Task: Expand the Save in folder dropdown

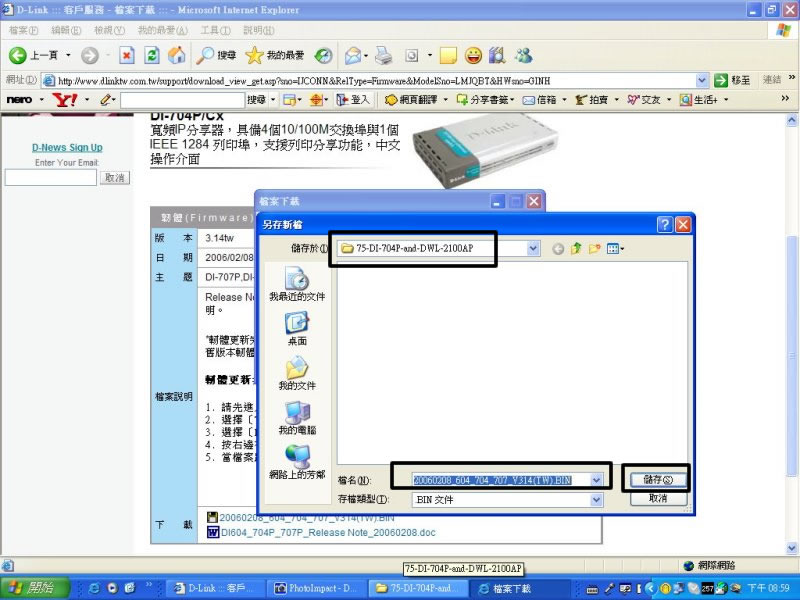Action: click(x=533, y=248)
